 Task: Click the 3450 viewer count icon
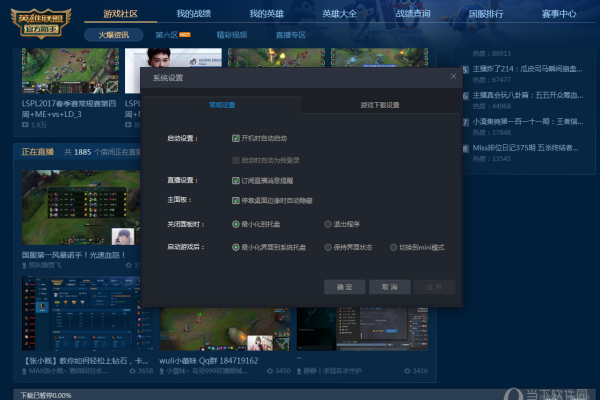click(x=270, y=371)
